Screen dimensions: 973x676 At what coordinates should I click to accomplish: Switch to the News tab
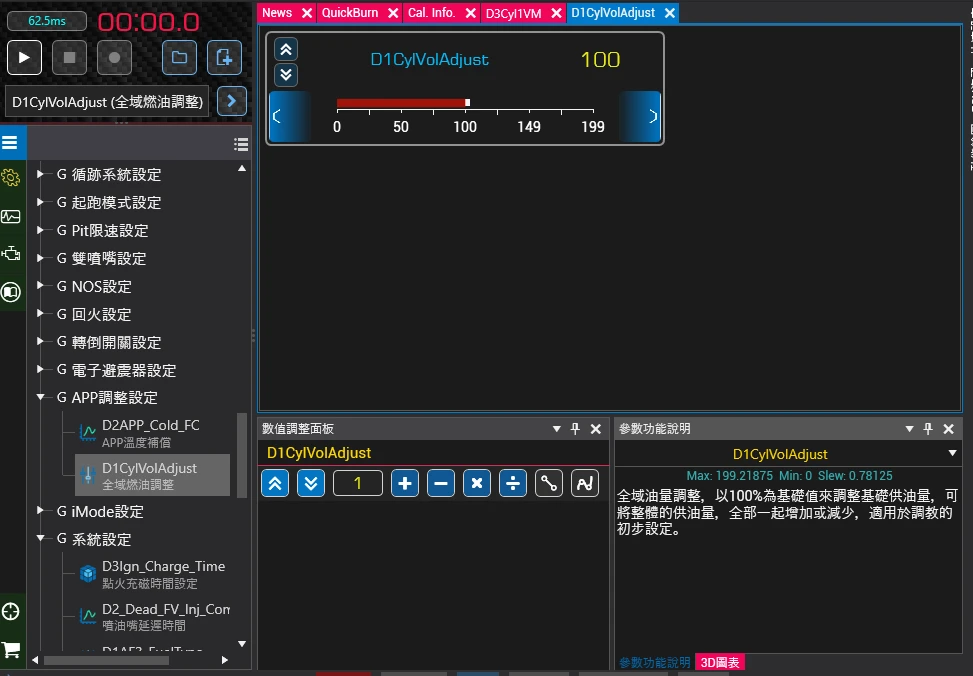tap(277, 13)
